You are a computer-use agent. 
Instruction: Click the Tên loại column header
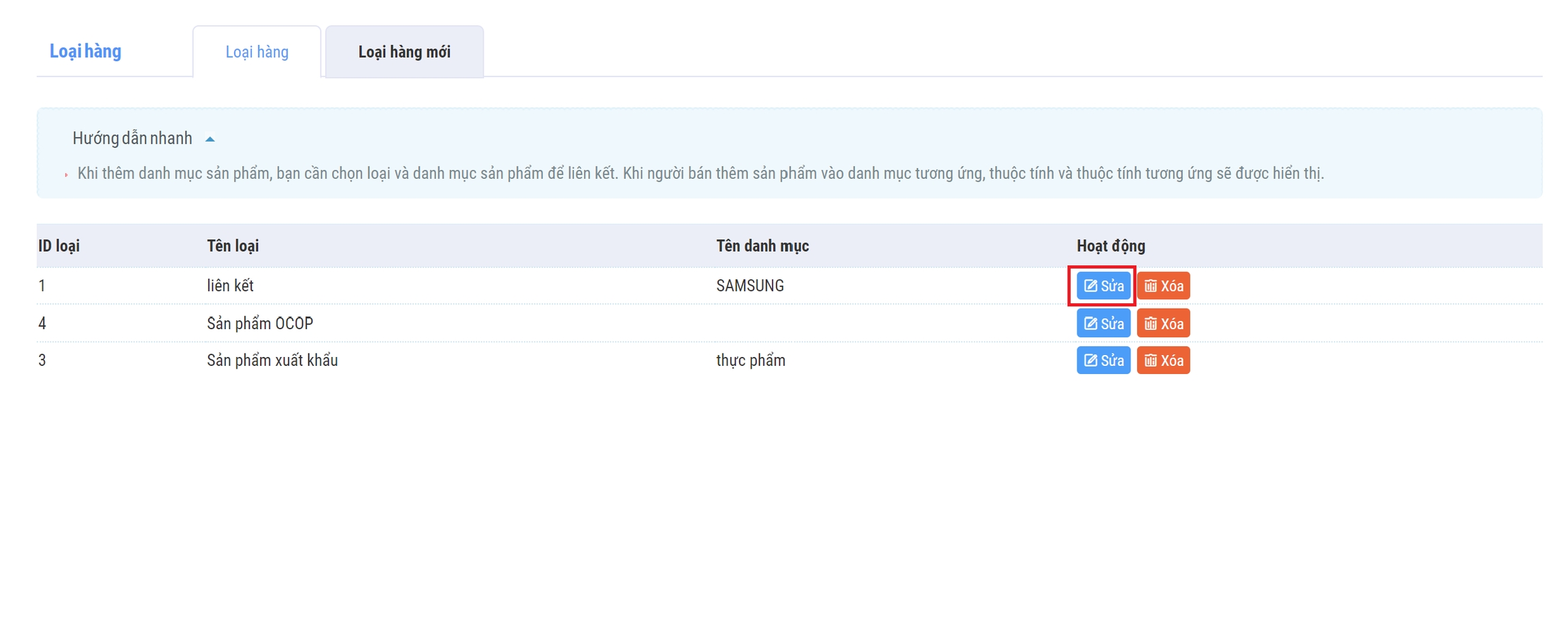coord(233,246)
